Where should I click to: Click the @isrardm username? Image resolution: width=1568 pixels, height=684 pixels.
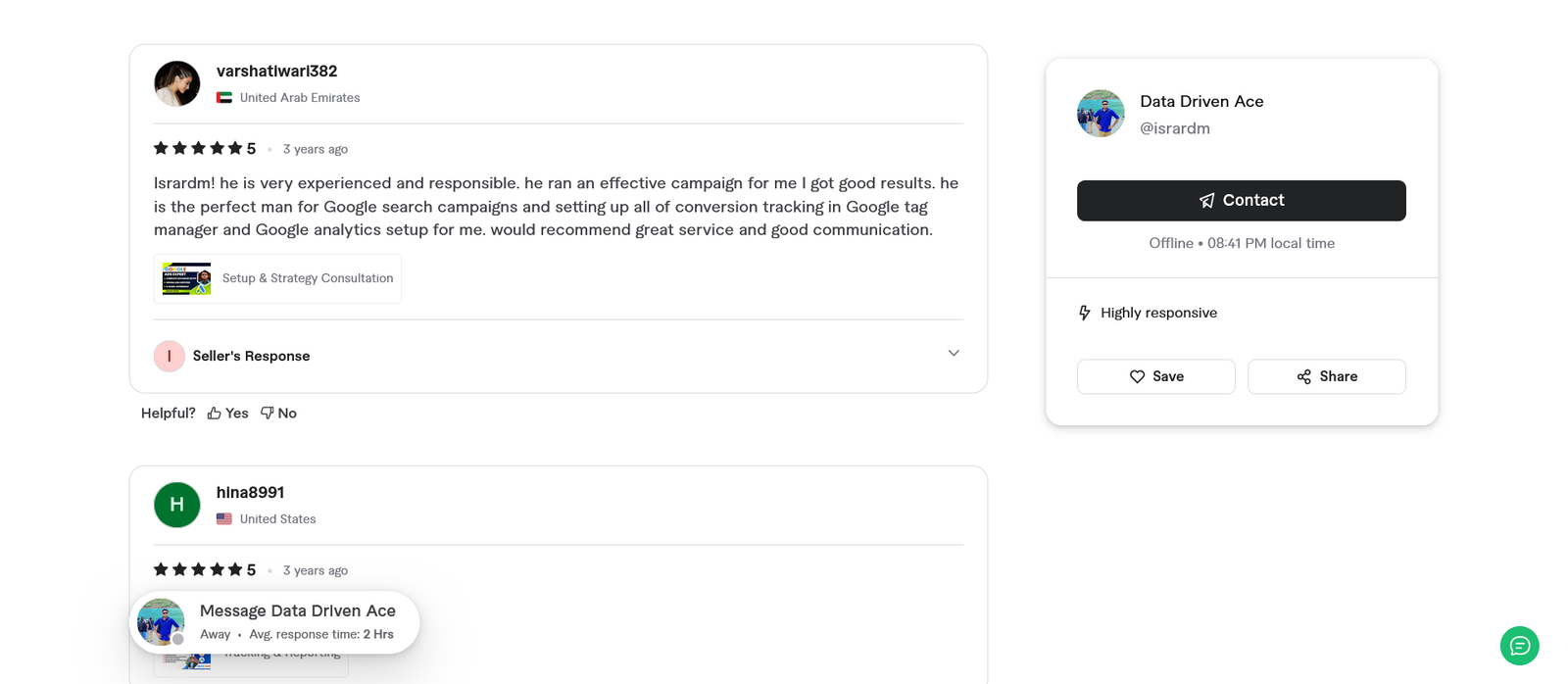tap(1175, 128)
